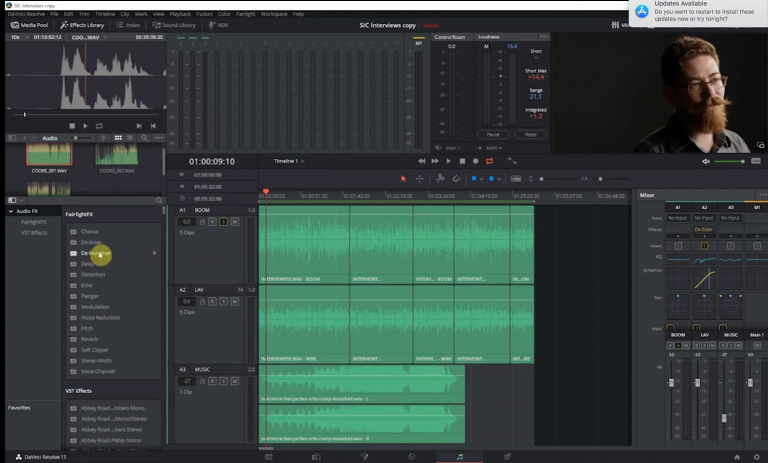Viewport: 768px width, 463px height.
Task: Stop the preview player
Action: [x=72, y=126]
